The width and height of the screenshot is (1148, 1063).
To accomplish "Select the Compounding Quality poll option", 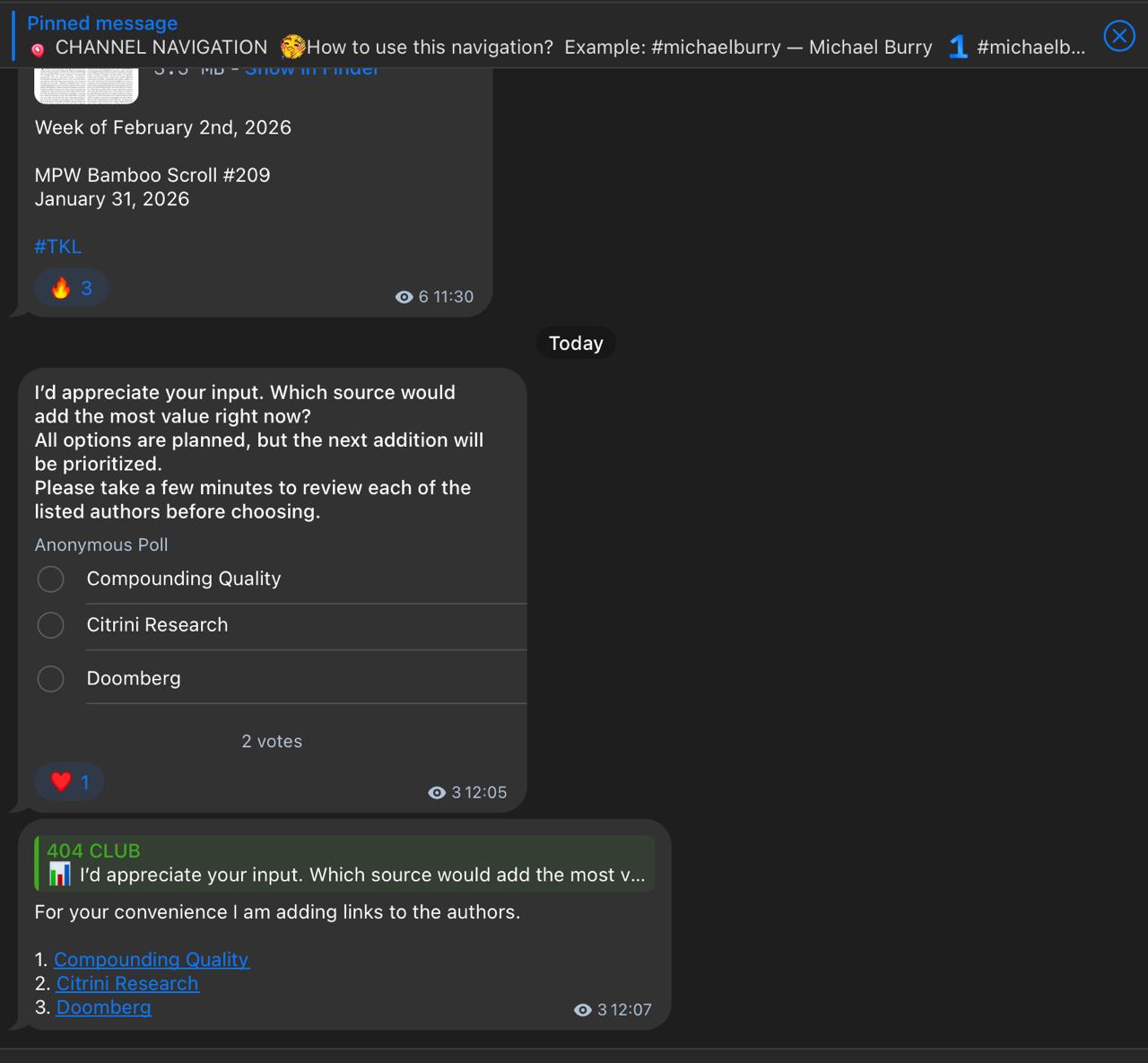I will point(282,579).
